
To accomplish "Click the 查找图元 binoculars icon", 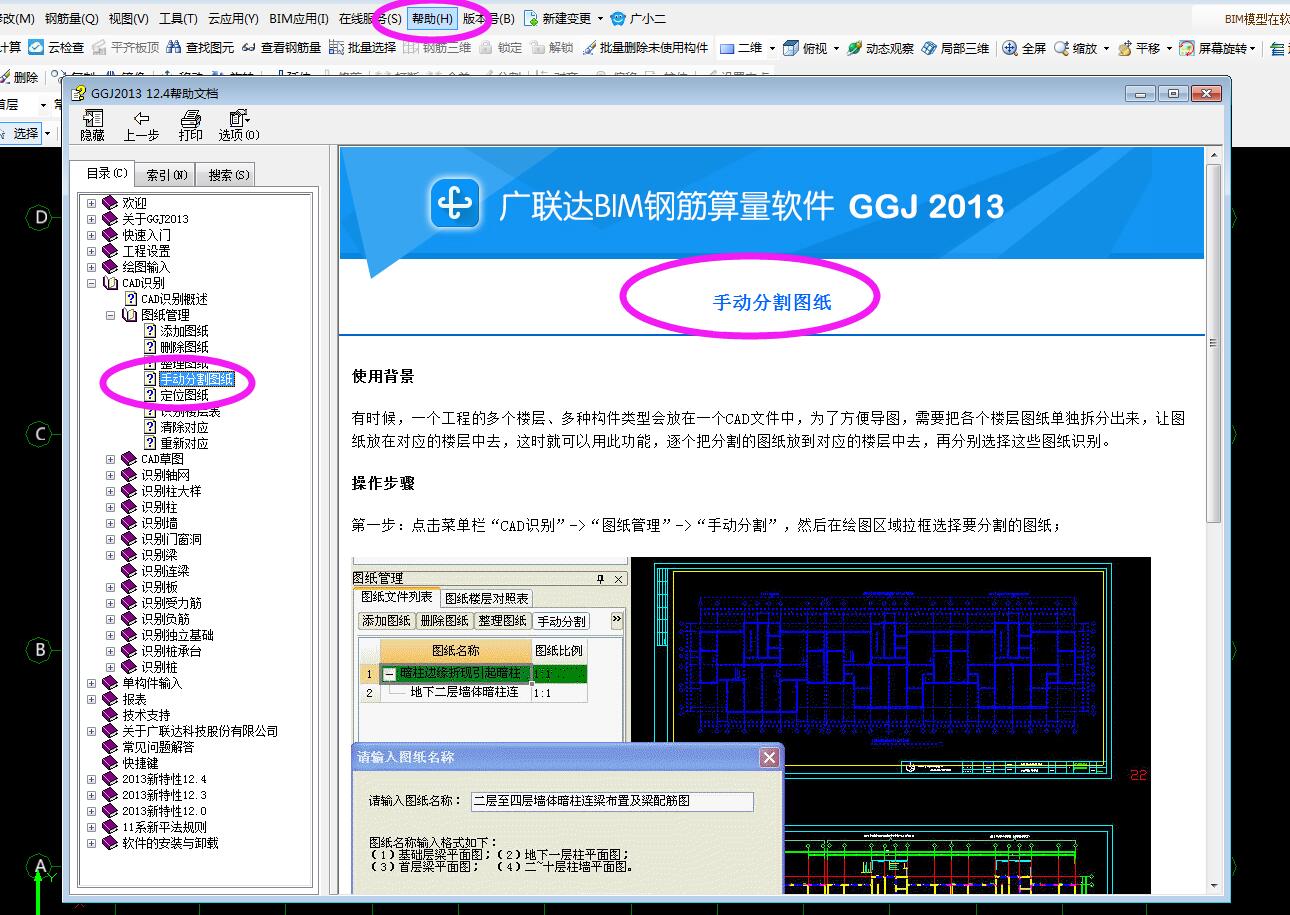I will (174, 47).
